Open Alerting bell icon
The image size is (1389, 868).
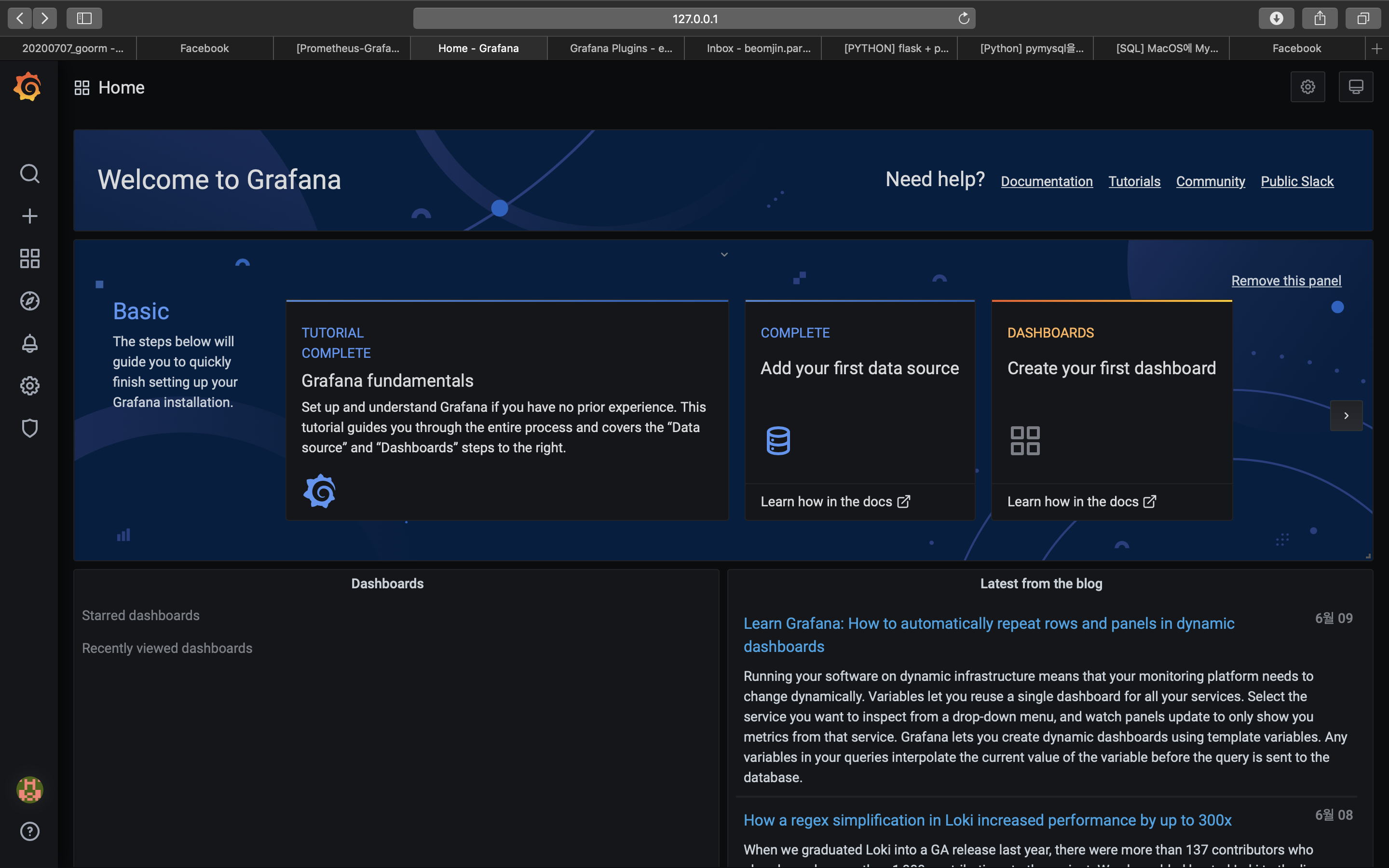coord(29,343)
